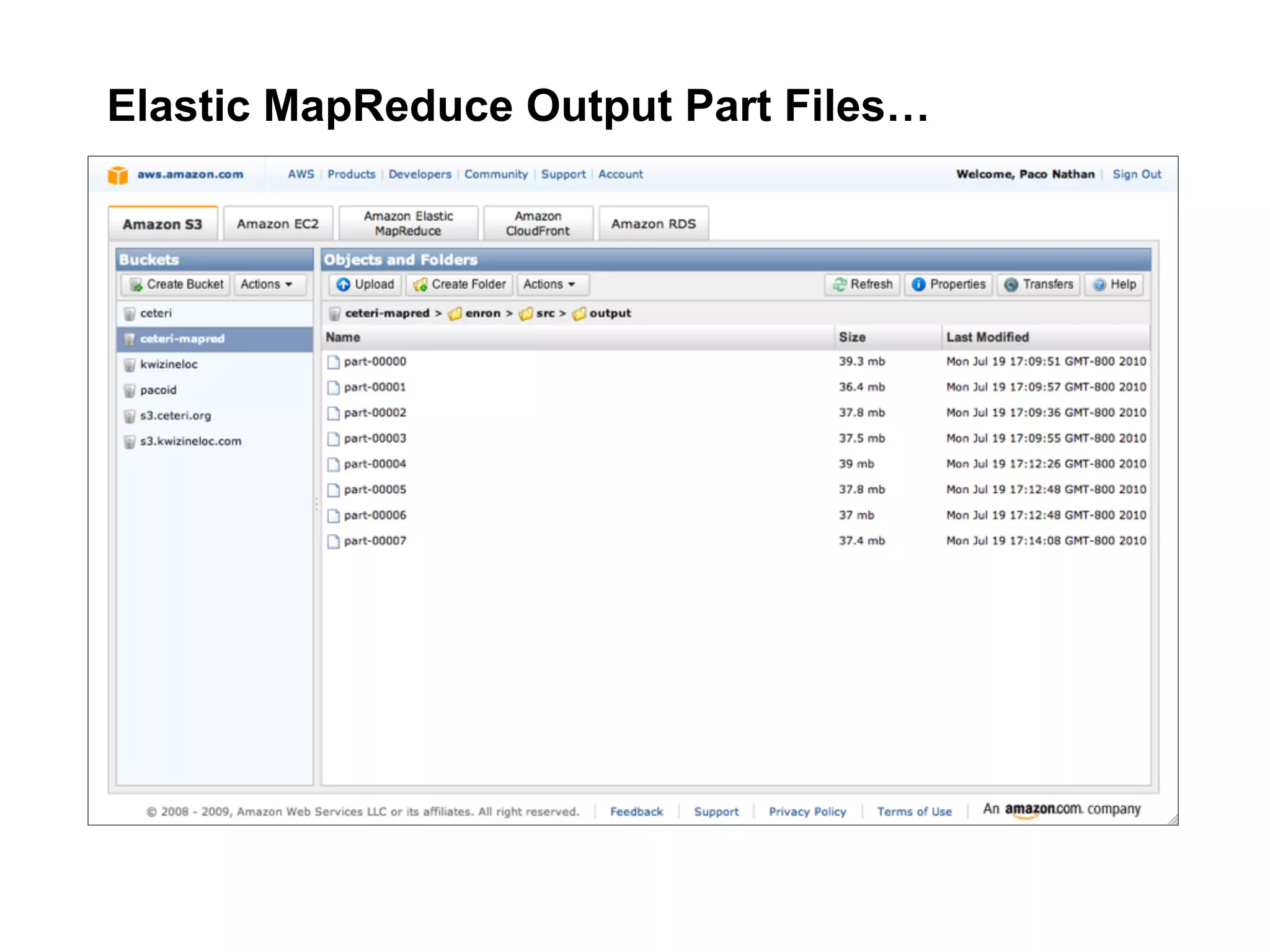1270x952 pixels.
Task: Open the Developers navigation link
Action: tap(420, 175)
